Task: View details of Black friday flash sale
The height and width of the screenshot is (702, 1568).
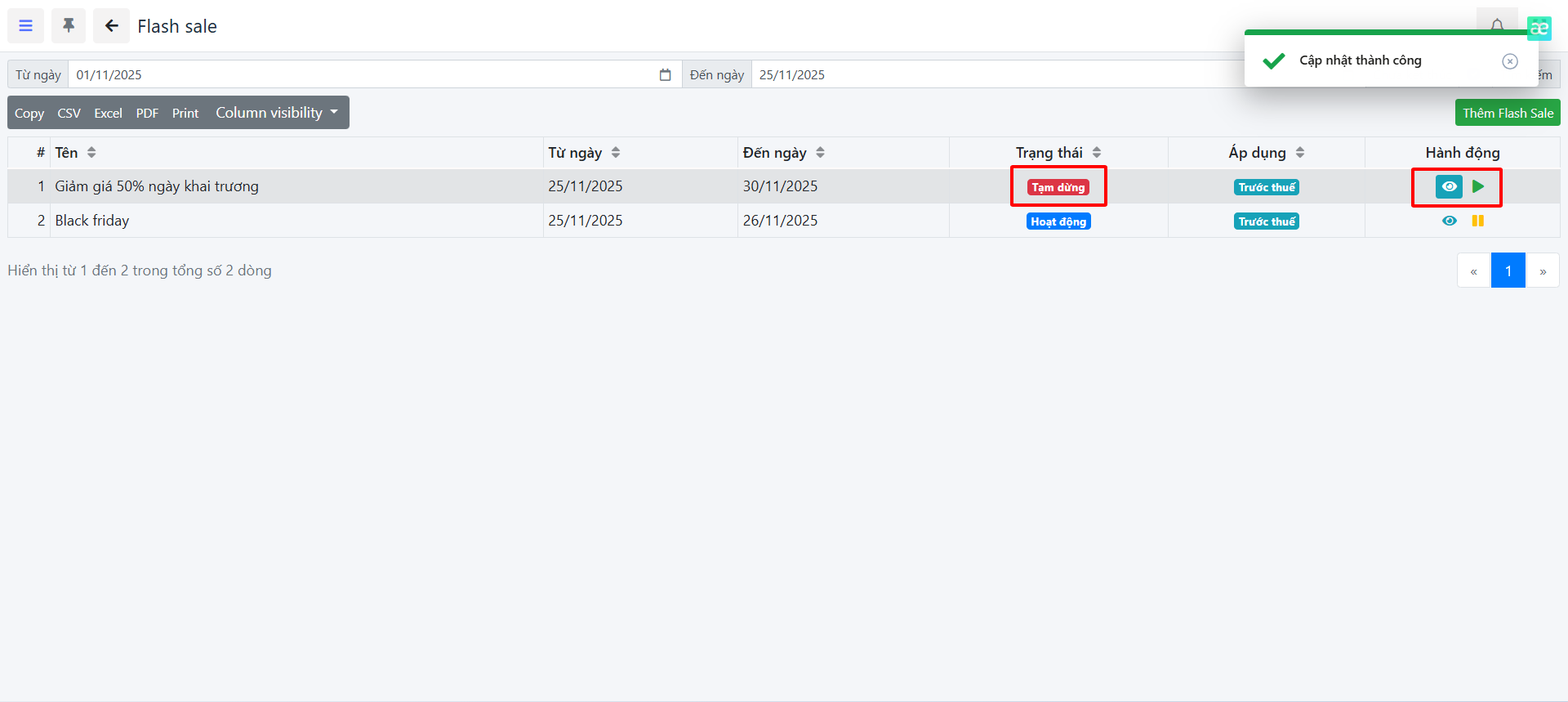Action: [x=1449, y=221]
